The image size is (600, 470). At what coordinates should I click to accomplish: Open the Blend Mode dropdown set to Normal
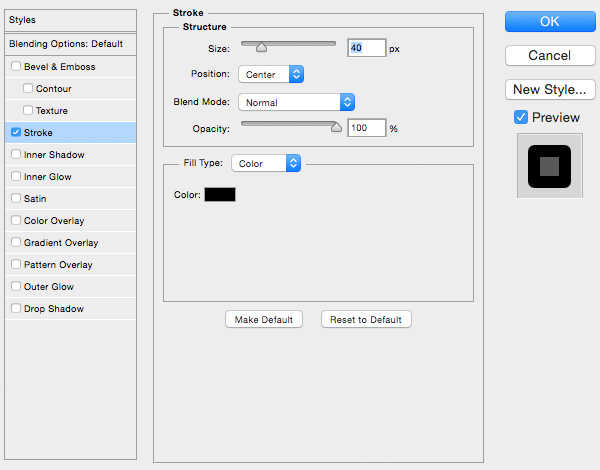click(x=297, y=102)
